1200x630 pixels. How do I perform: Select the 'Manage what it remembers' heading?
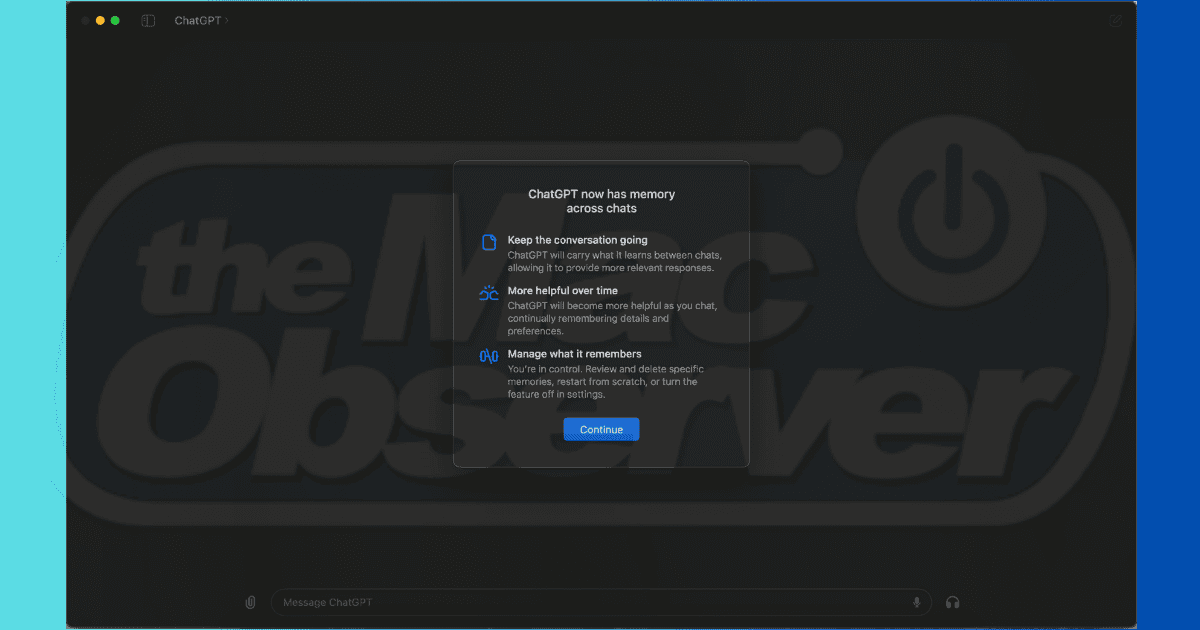point(574,354)
